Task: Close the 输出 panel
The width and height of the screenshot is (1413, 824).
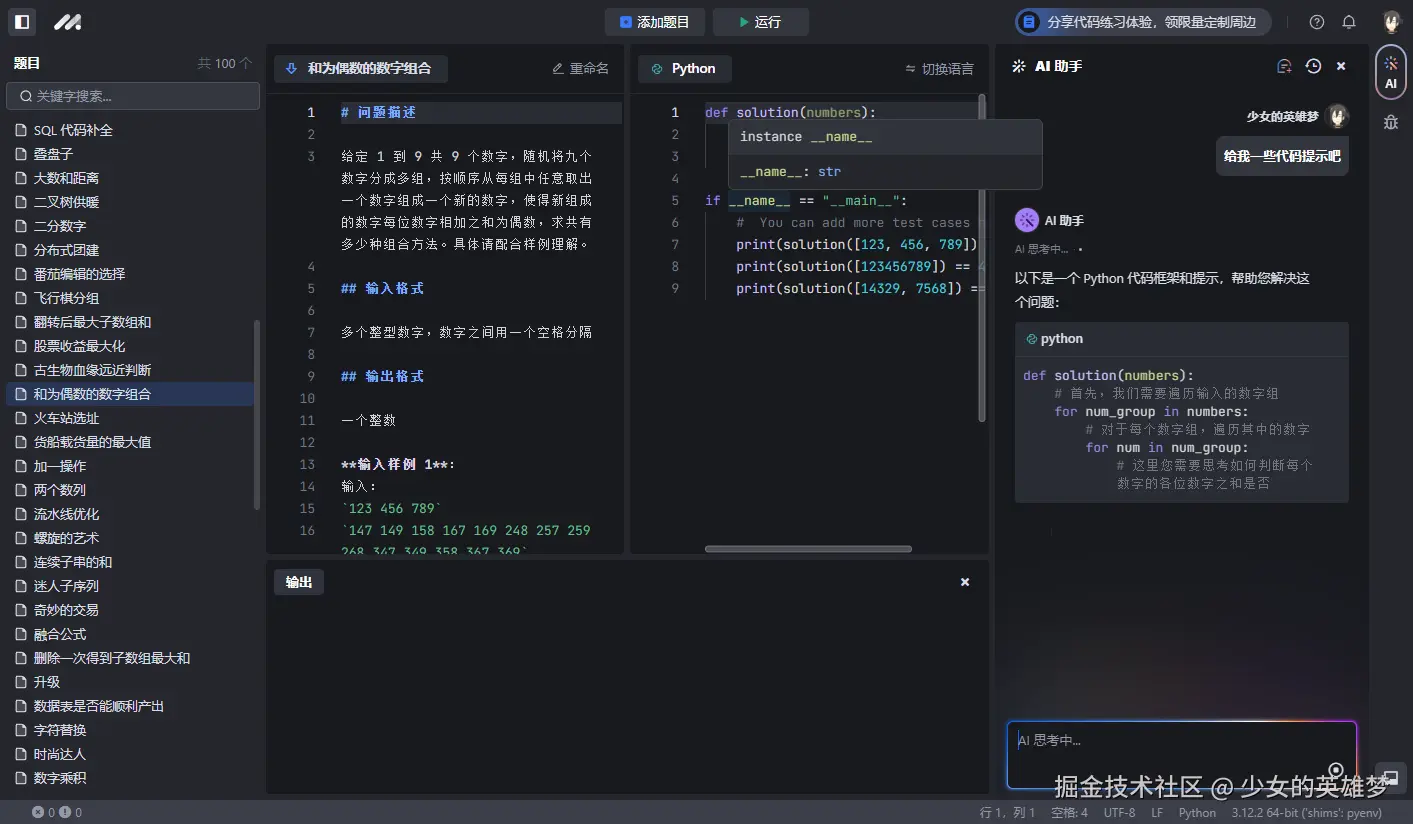Action: [965, 582]
